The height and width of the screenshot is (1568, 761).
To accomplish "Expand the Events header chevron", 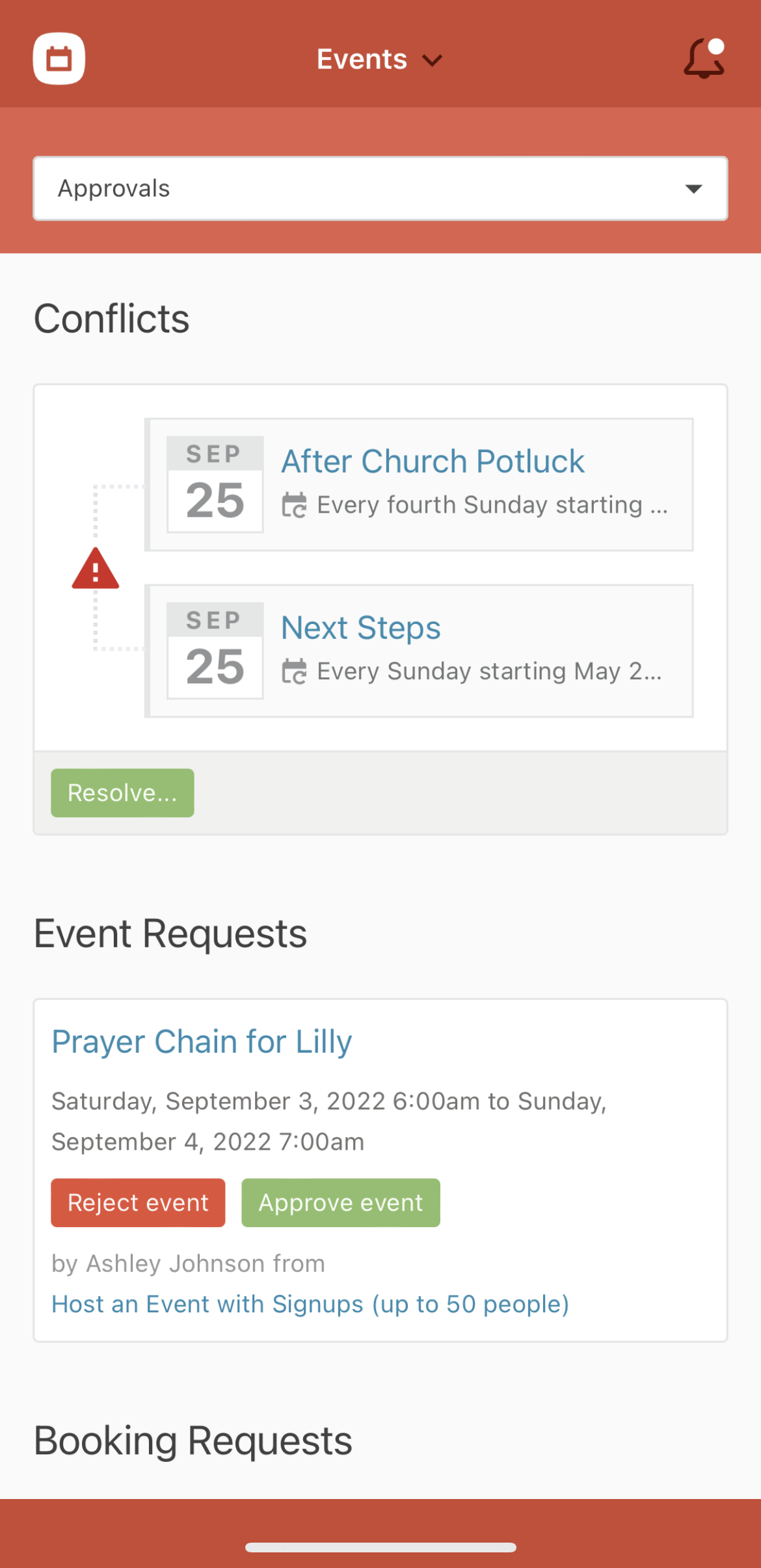I will pos(433,61).
